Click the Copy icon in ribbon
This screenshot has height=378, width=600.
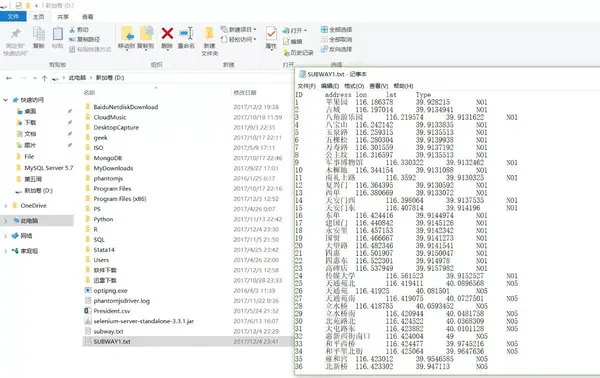39,34
